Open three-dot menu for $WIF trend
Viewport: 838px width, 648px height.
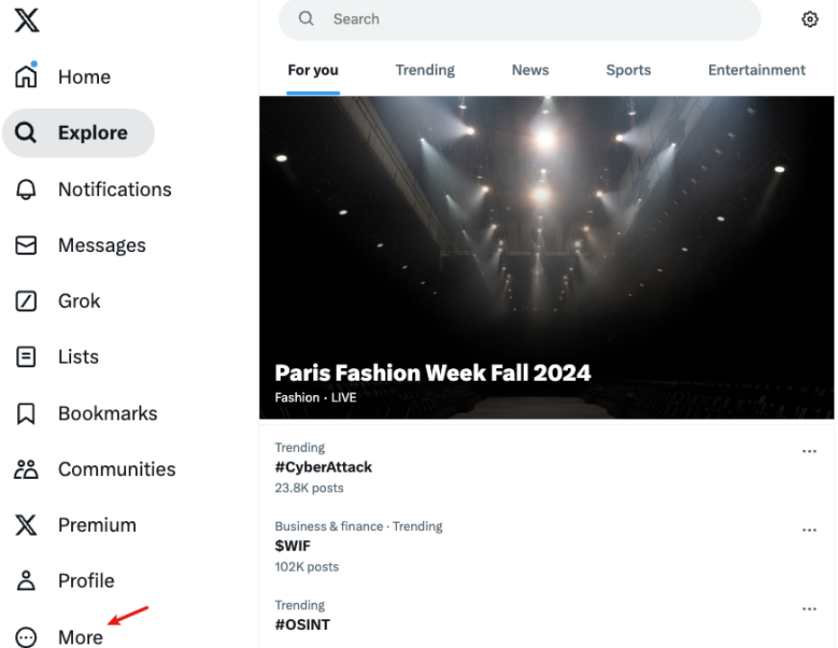point(809,530)
